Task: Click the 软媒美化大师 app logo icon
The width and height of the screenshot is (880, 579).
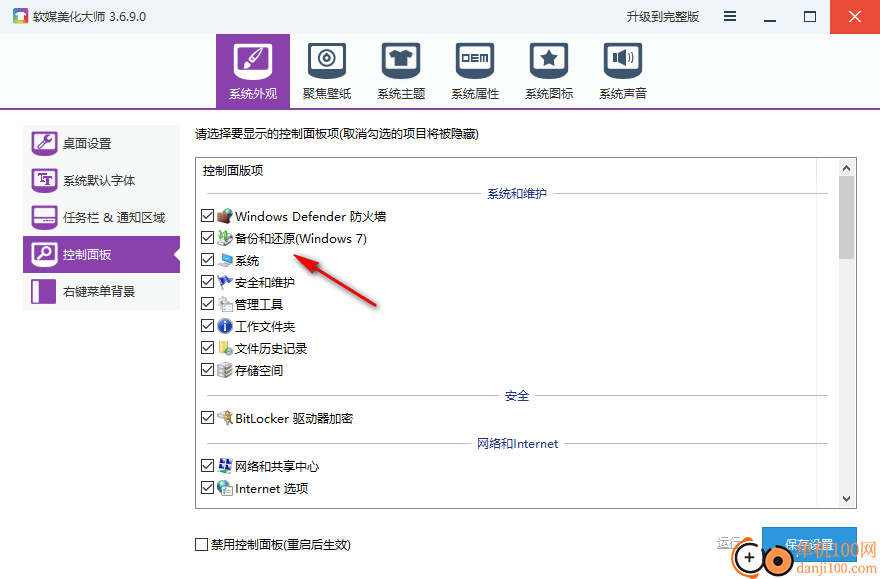Action: click(x=20, y=16)
